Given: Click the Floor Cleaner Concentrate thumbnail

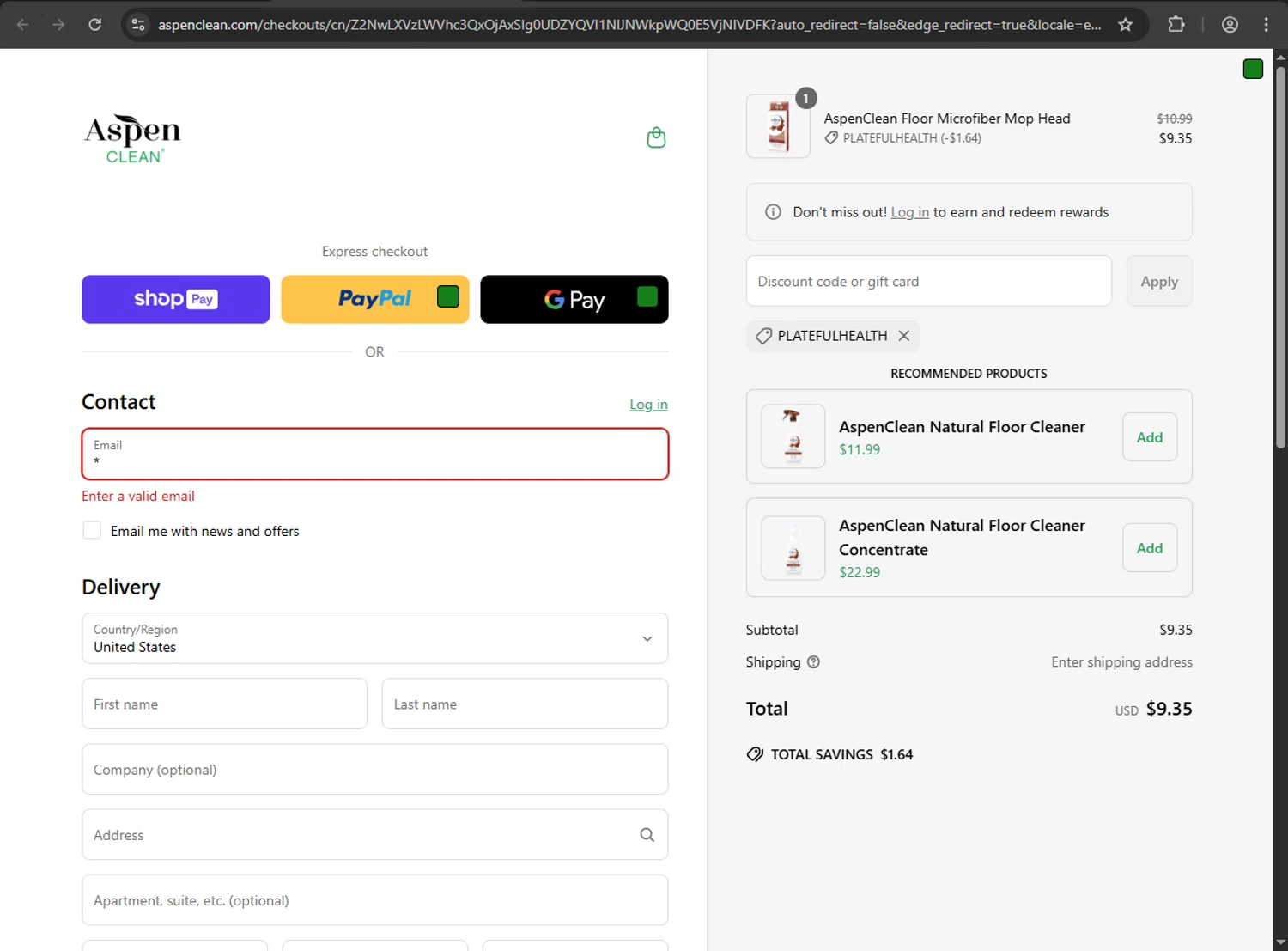Looking at the screenshot, I should [x=793, y=548].
